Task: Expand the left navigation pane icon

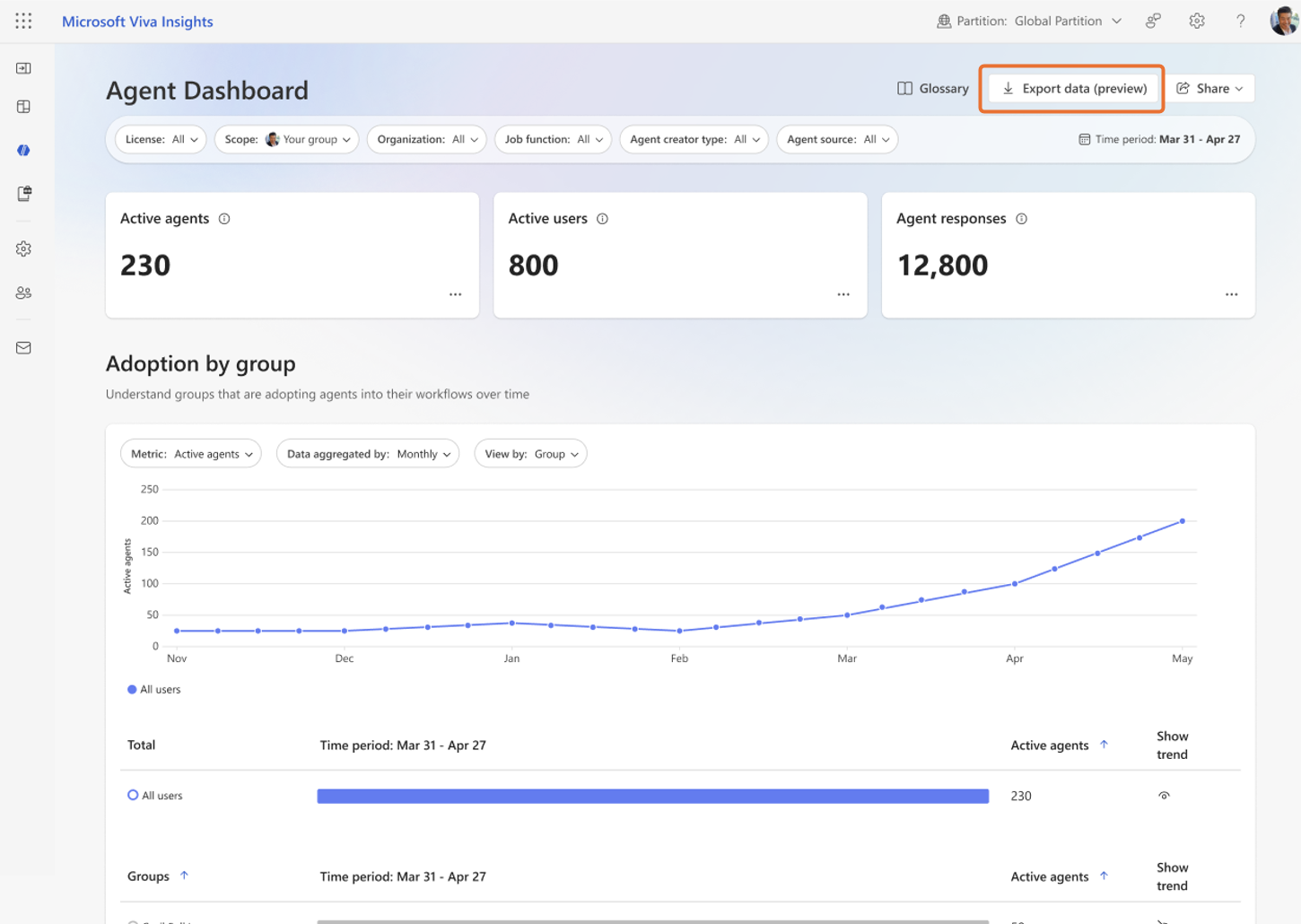Action: coord(24,68)
